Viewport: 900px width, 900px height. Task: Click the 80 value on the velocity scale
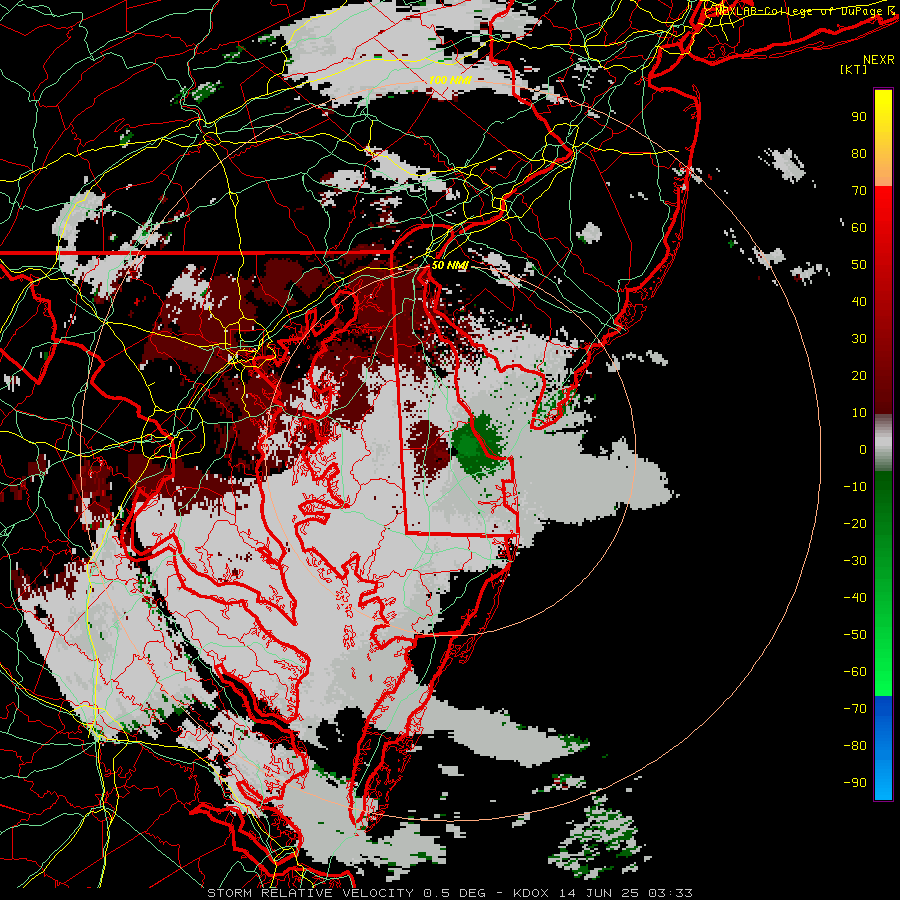859,153
